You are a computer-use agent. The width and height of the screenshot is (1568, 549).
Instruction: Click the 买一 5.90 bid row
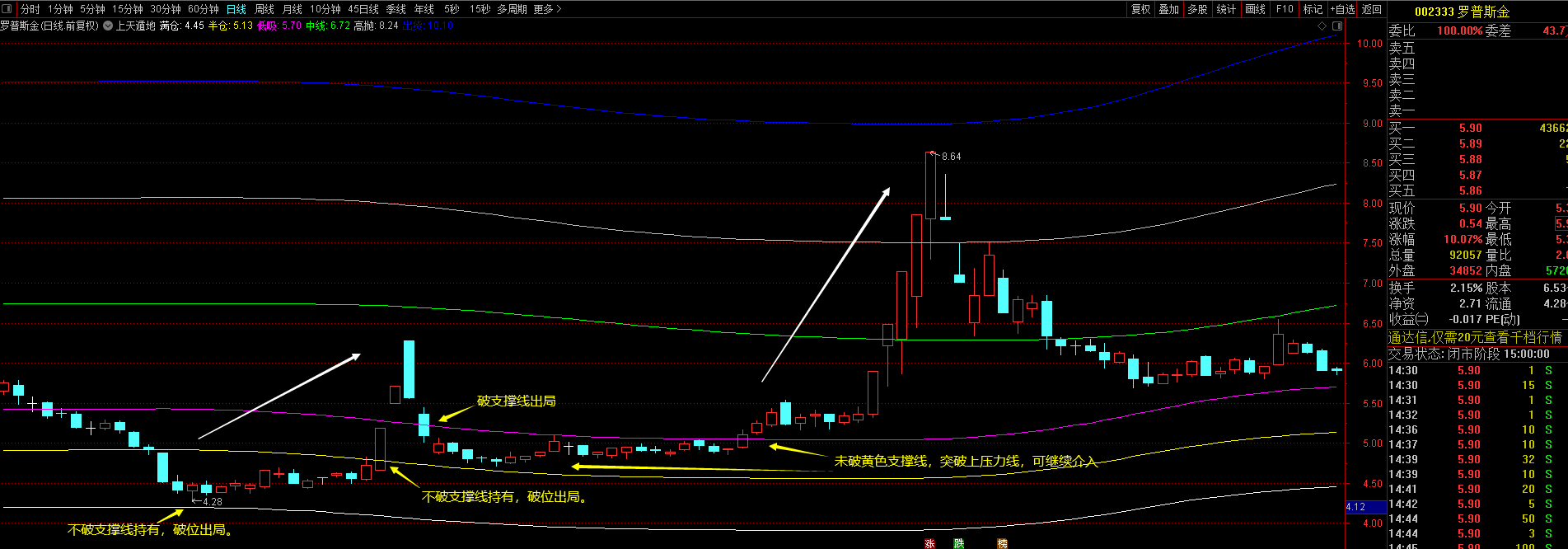coord(1477,128)
